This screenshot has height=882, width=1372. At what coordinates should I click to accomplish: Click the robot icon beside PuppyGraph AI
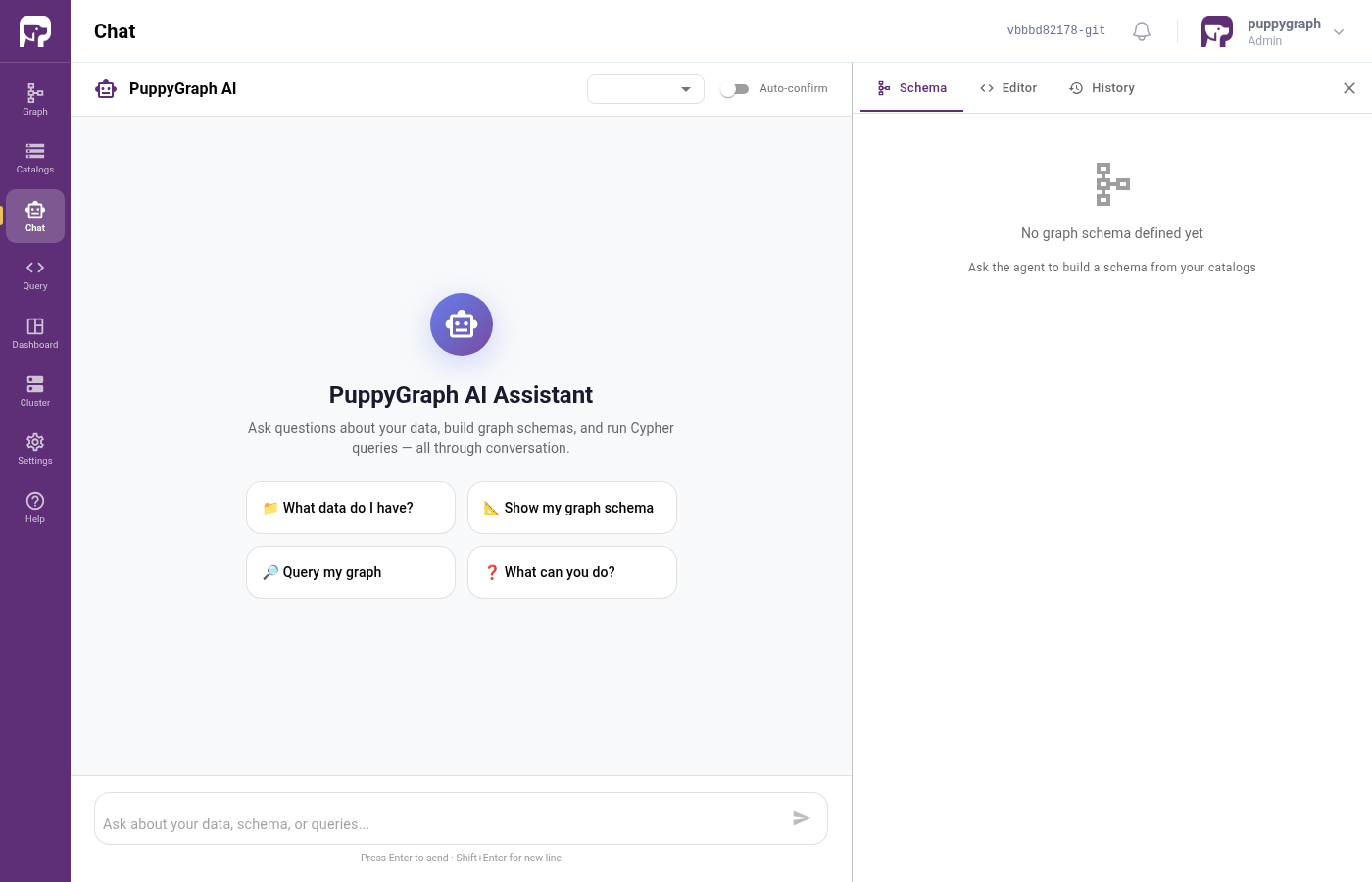point(106,89)
